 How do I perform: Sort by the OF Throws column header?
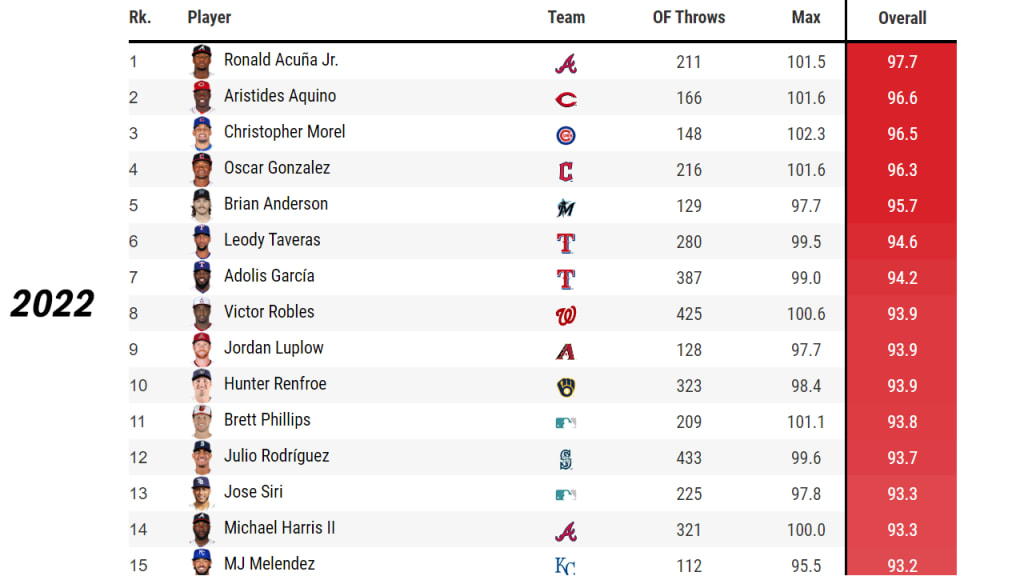pos(688,18)
